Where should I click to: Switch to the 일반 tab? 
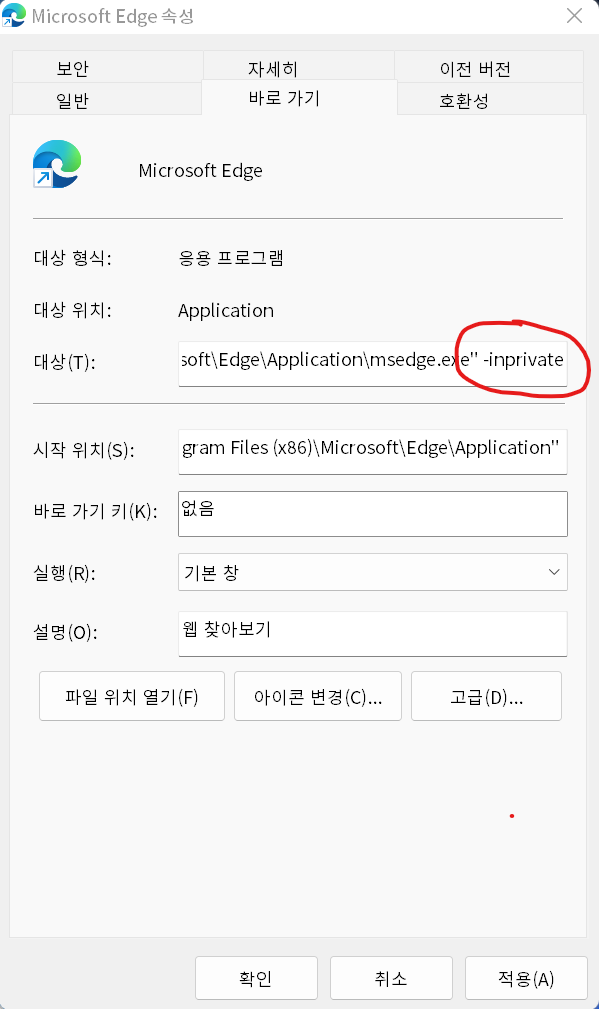click(107, 99)
